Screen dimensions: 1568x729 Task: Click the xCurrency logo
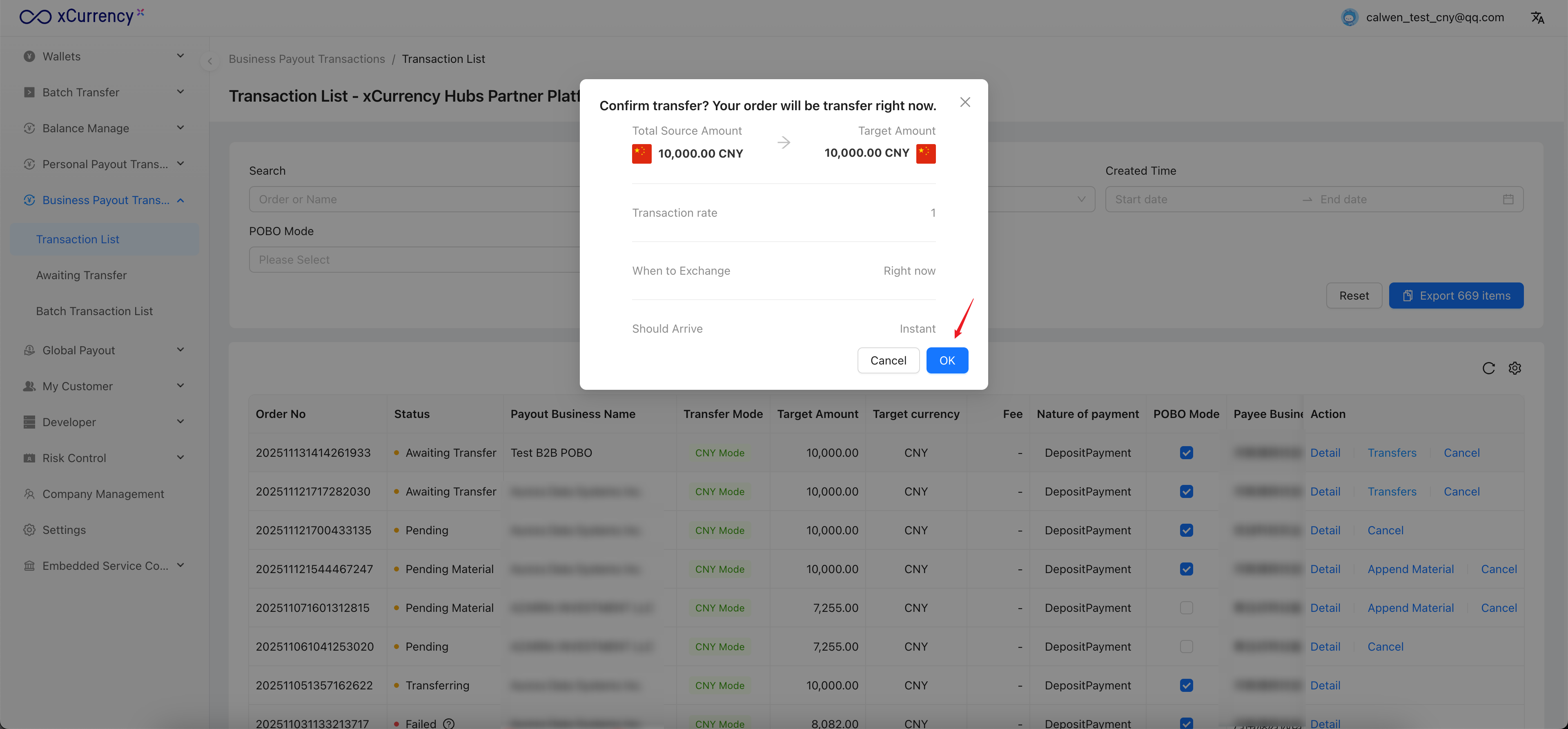pyautogui.click(x=82, y=16)
